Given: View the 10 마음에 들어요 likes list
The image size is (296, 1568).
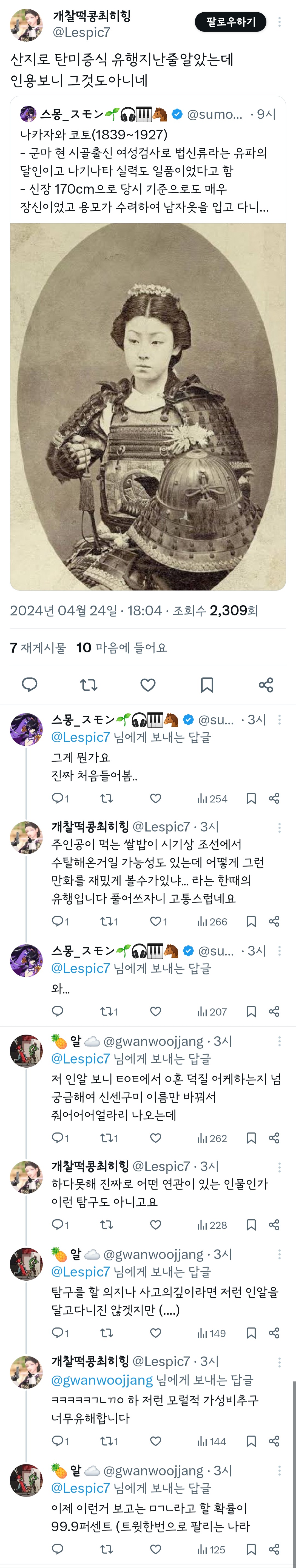Looking at the screenshot, I should click(121, 648).
